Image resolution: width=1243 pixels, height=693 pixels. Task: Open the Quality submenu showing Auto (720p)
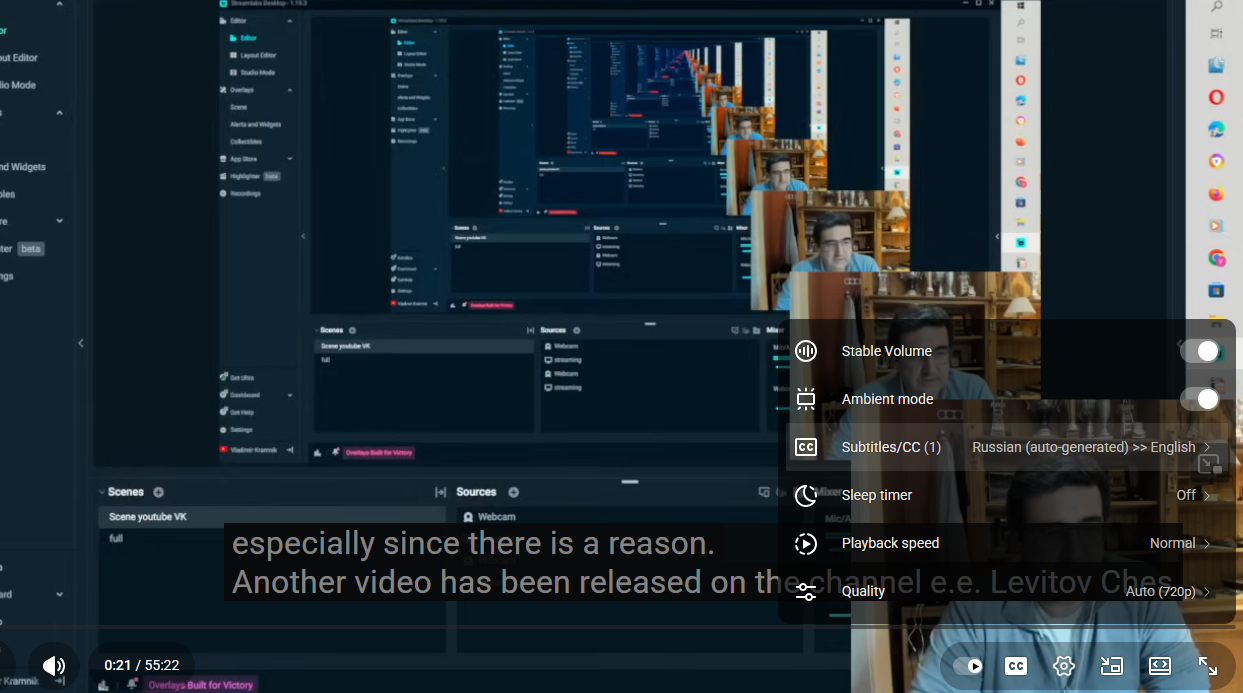(1007, 591)
